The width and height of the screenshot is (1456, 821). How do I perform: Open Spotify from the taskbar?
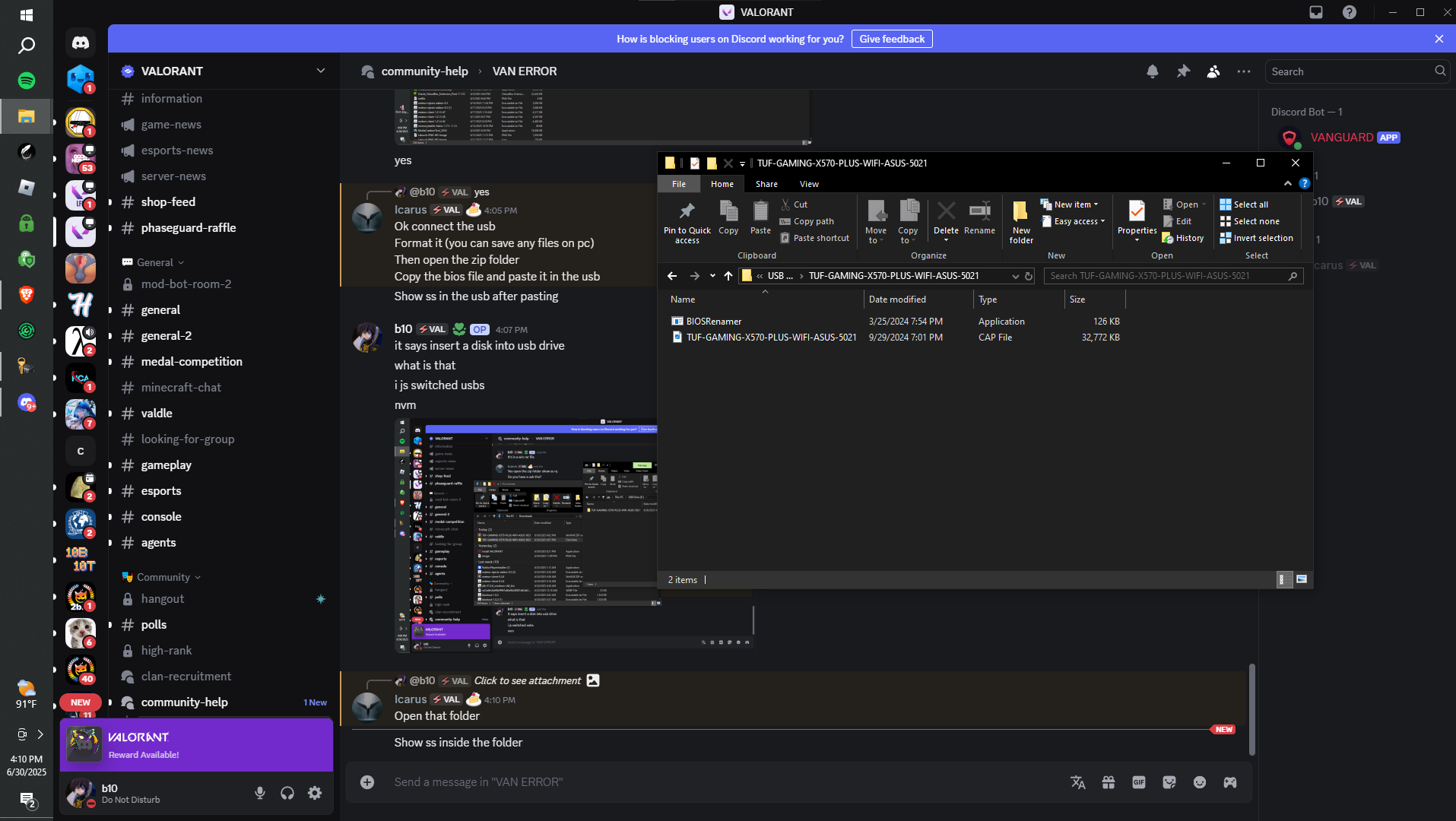26,81
